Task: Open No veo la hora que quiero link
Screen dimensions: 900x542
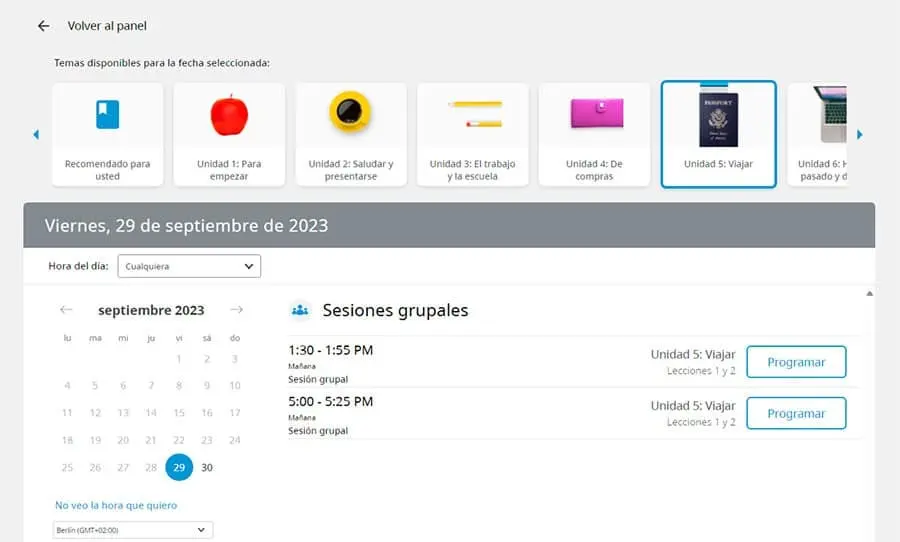Action: (116, 505)
